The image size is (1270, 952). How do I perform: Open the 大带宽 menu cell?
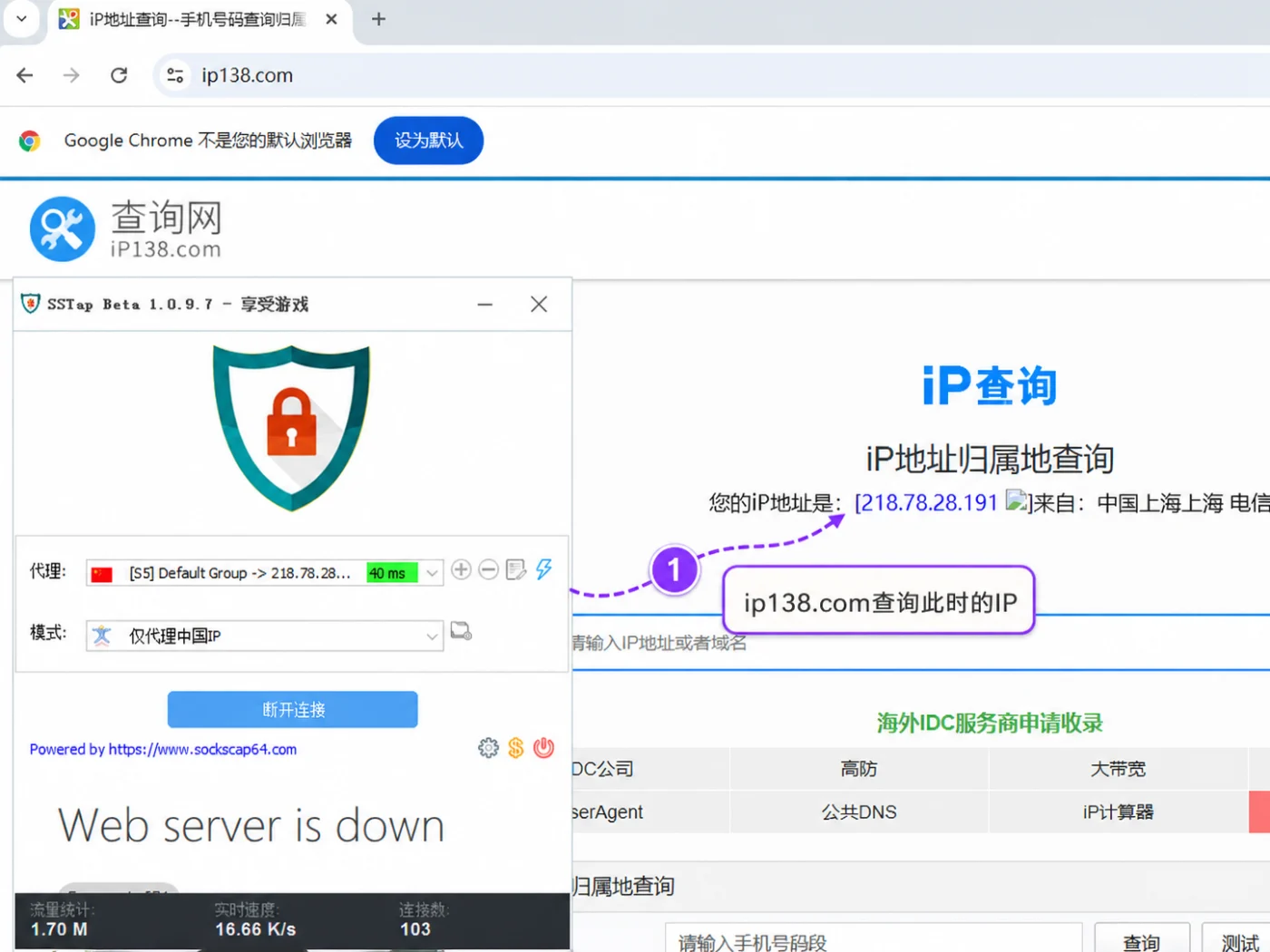(x=1118, y=769)
